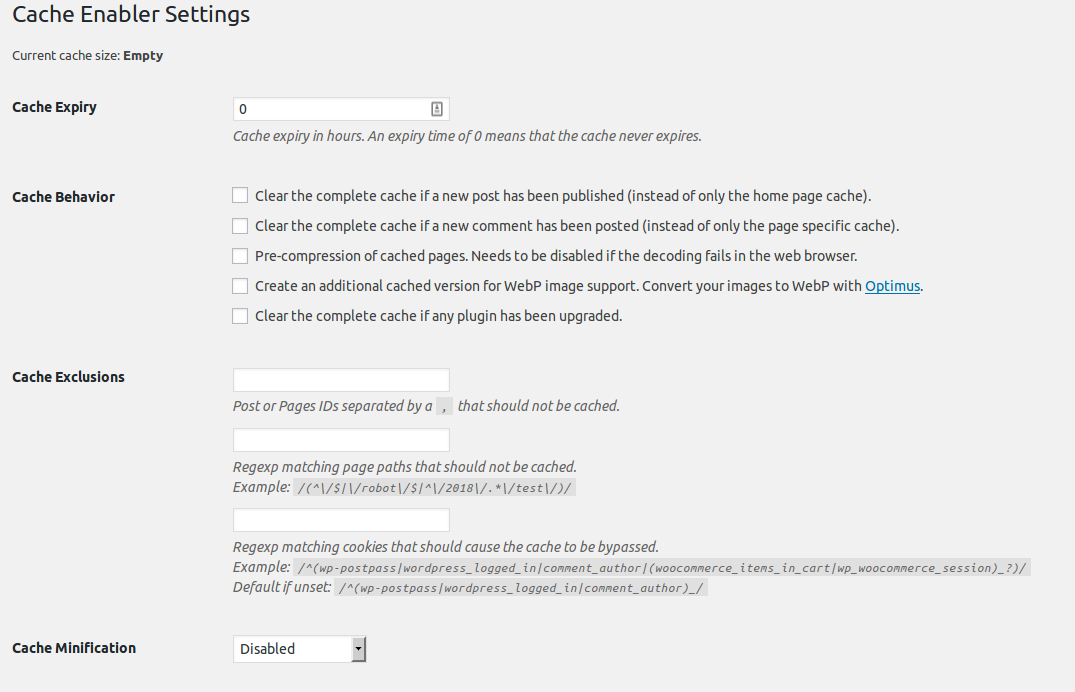
Task: Click the page paths example regex code
Action: click(x=434, y=488)
